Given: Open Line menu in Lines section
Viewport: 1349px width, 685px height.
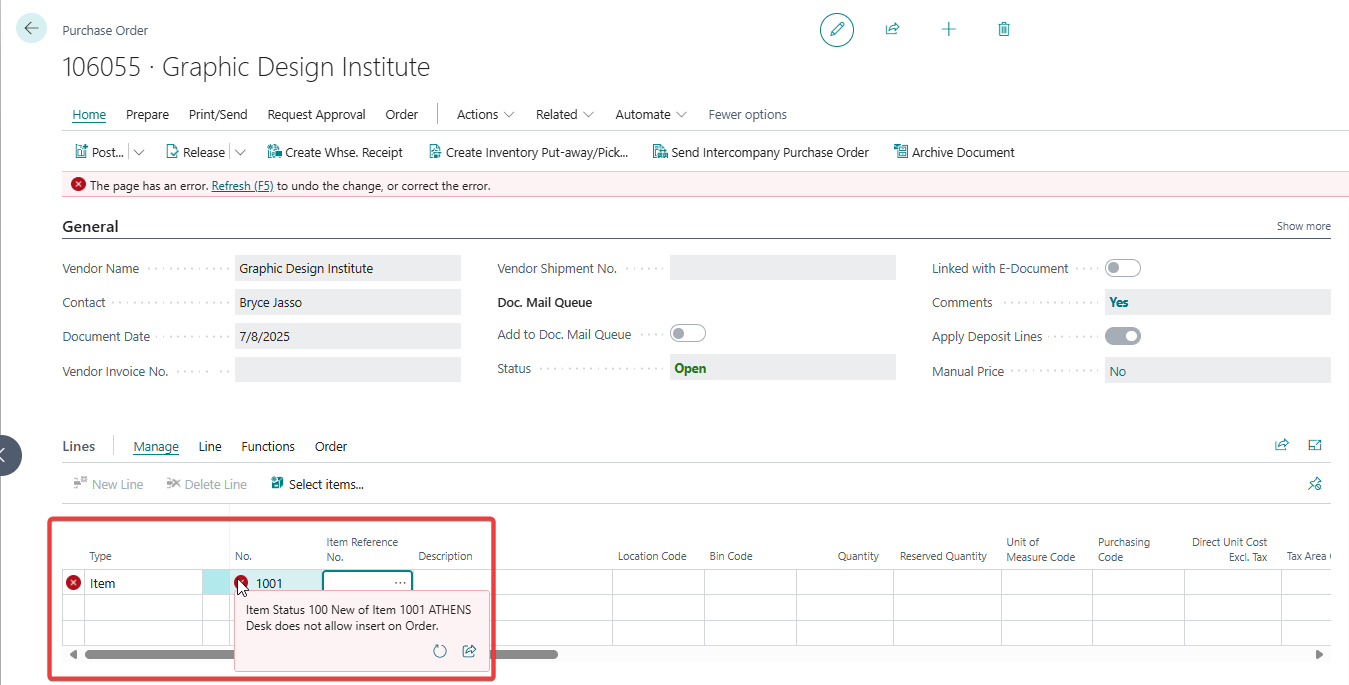Looking at the screenshot, I should point(210,446).
